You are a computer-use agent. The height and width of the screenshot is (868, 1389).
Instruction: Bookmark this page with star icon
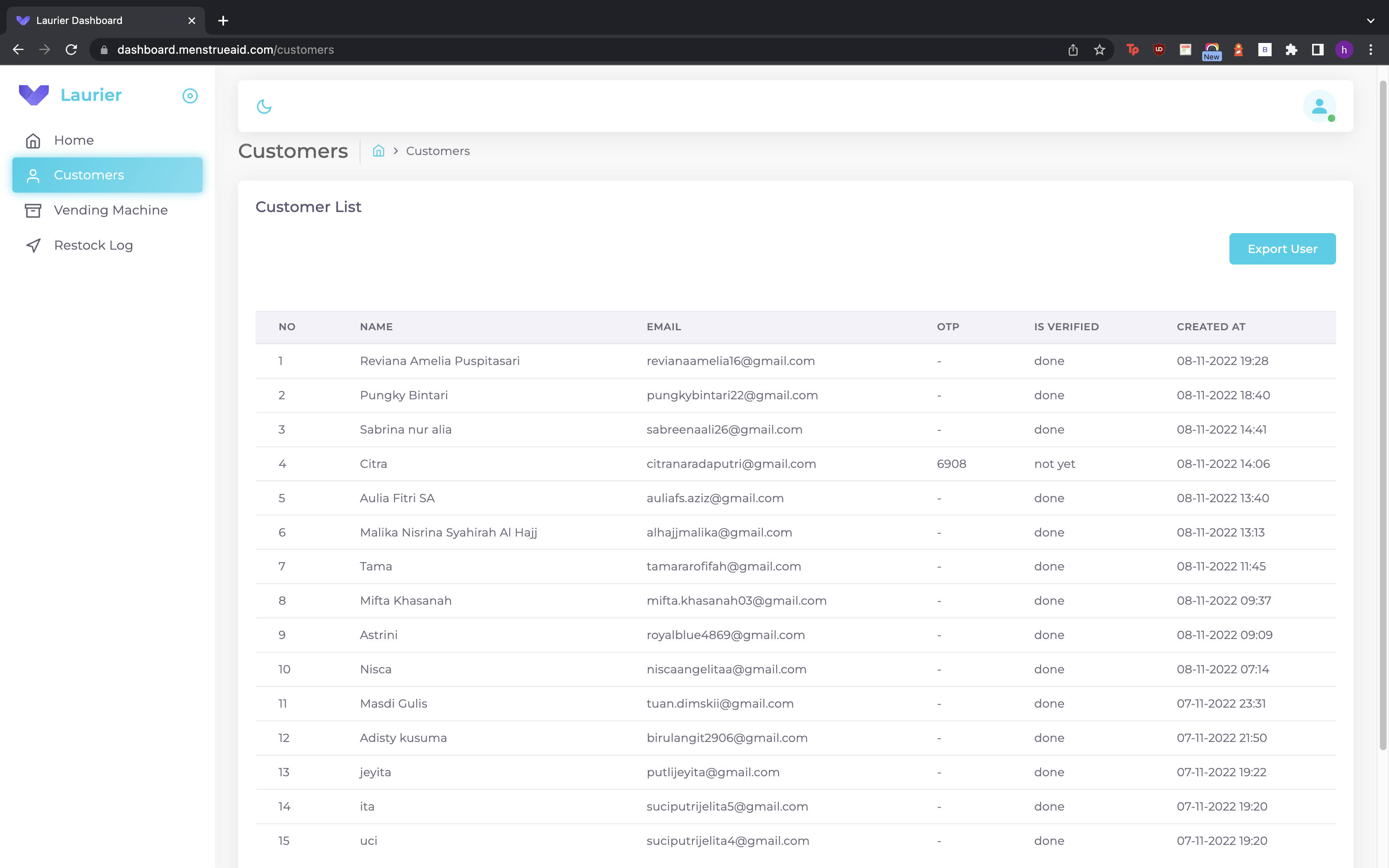tap(1099, 50)
